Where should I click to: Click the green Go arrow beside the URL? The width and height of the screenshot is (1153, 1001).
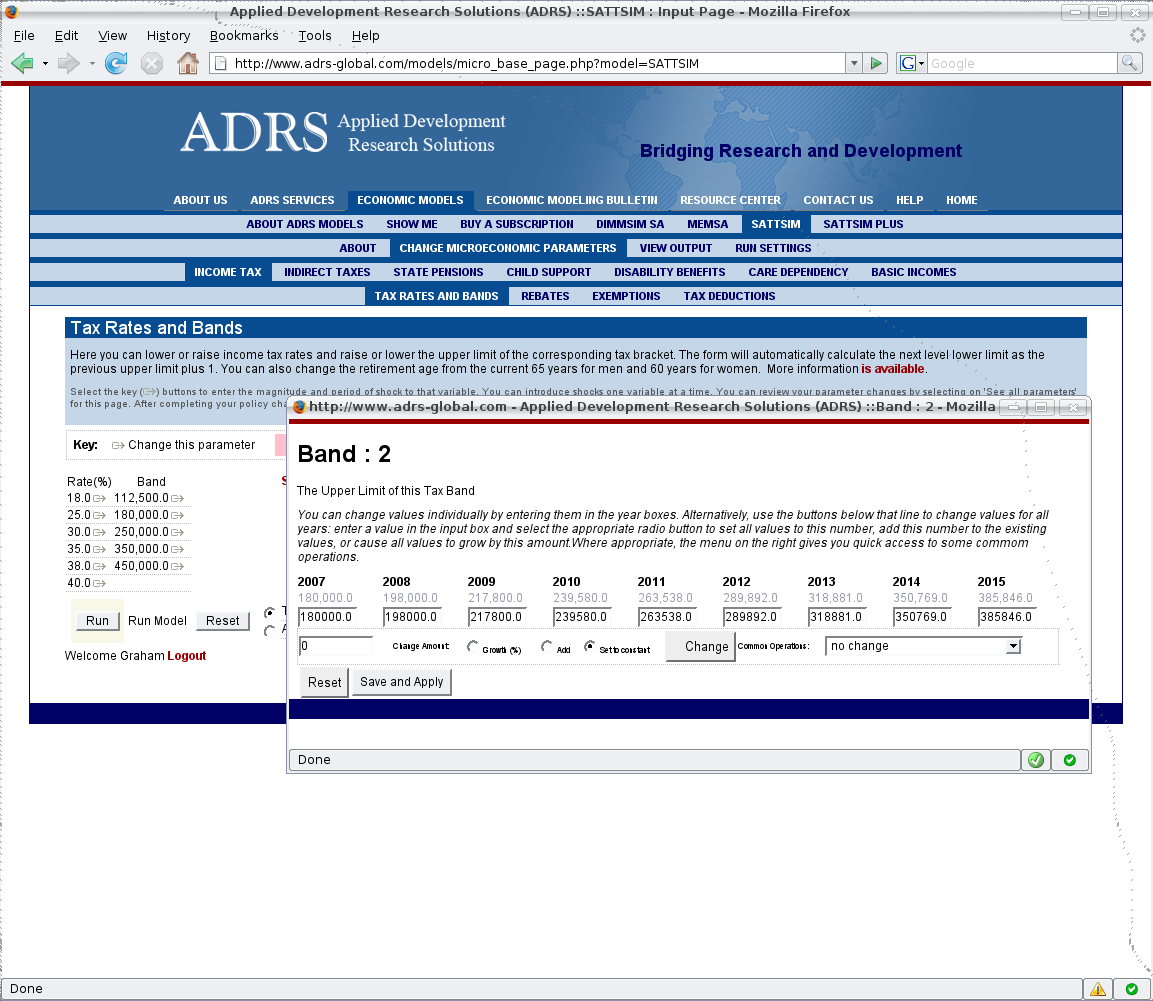(x=877, y=64)
